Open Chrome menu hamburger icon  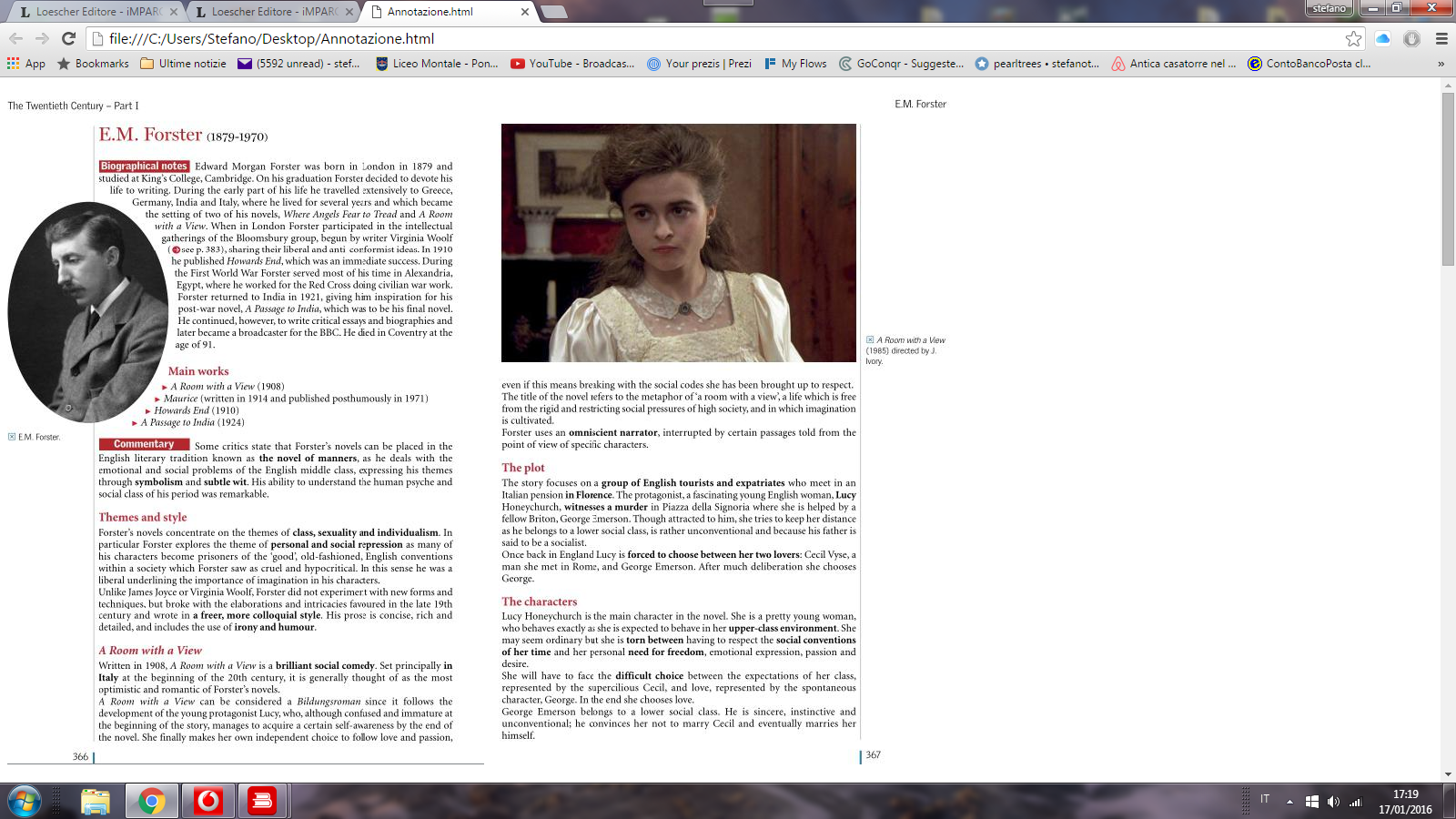tap(1441, 38)
